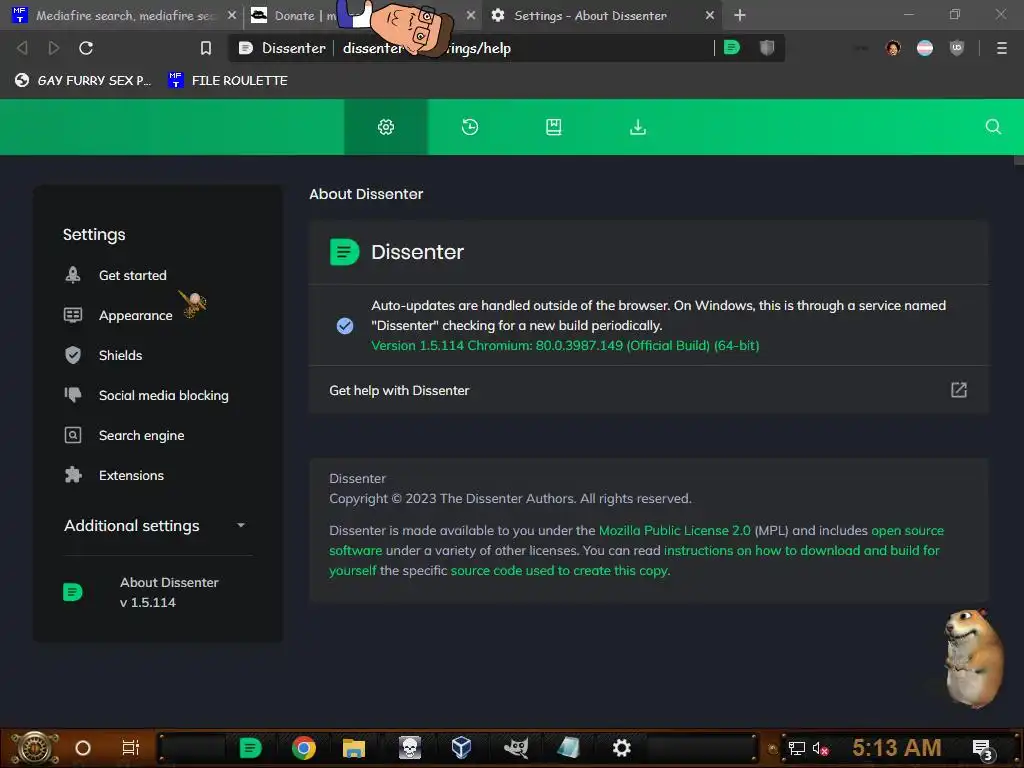
Task: Select About Dissenter v 1.5.114 in sidebar
Action: [168, 592]
